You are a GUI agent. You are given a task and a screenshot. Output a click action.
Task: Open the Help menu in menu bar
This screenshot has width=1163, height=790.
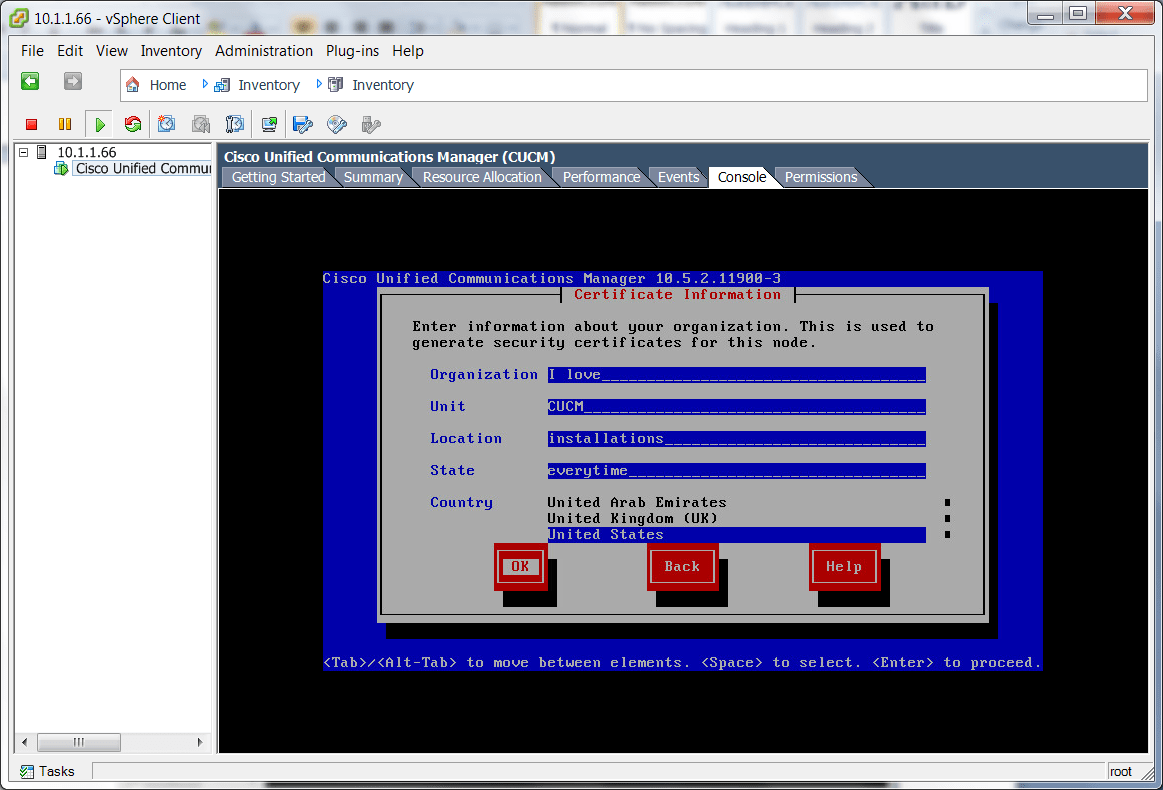pyautogui.click(x=408, y=51)
